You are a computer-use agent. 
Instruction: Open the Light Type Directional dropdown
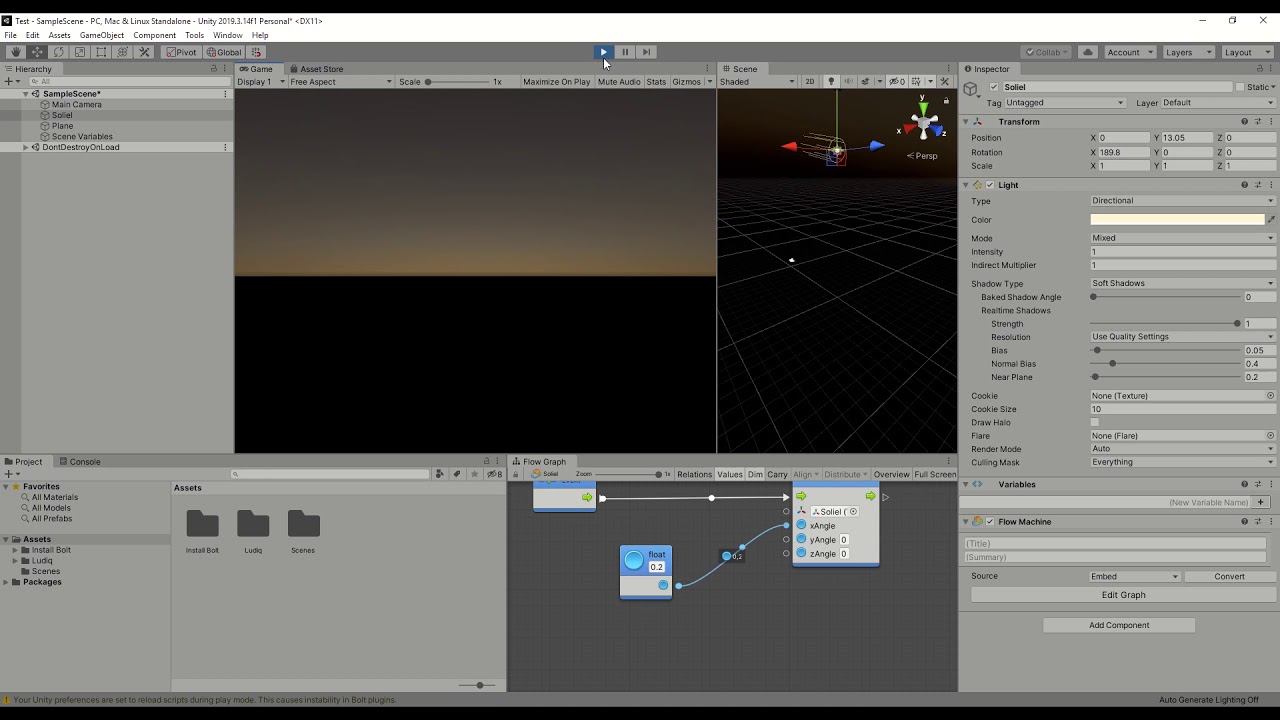pos(1183,201)
